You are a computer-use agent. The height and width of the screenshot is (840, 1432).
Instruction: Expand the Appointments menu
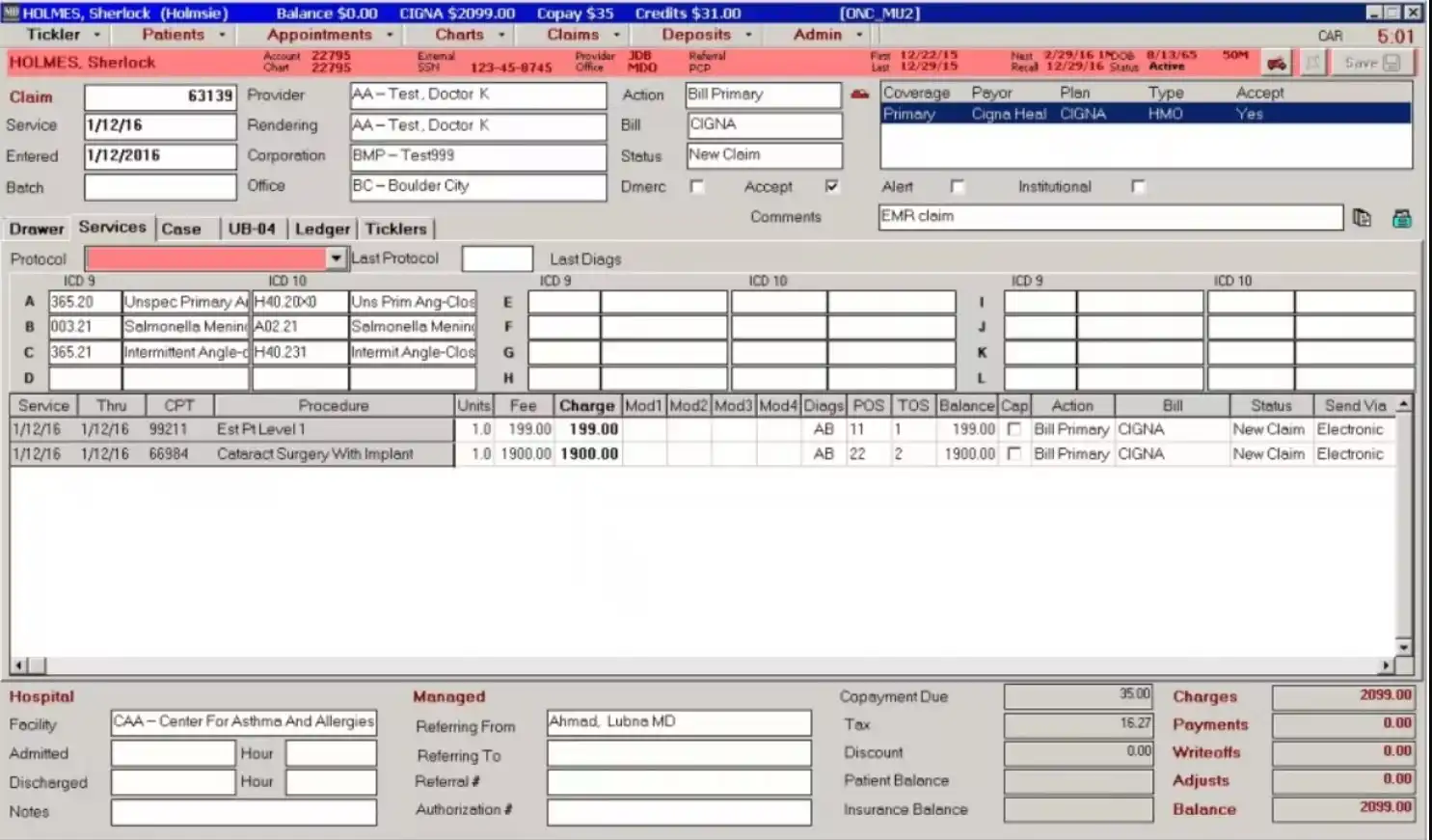pos(320,34)
